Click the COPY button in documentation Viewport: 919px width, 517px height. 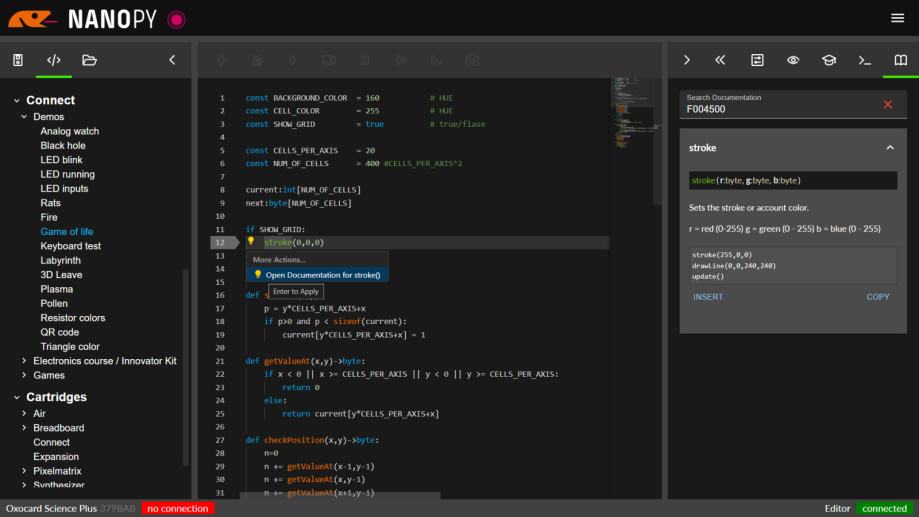pos(877,297)
